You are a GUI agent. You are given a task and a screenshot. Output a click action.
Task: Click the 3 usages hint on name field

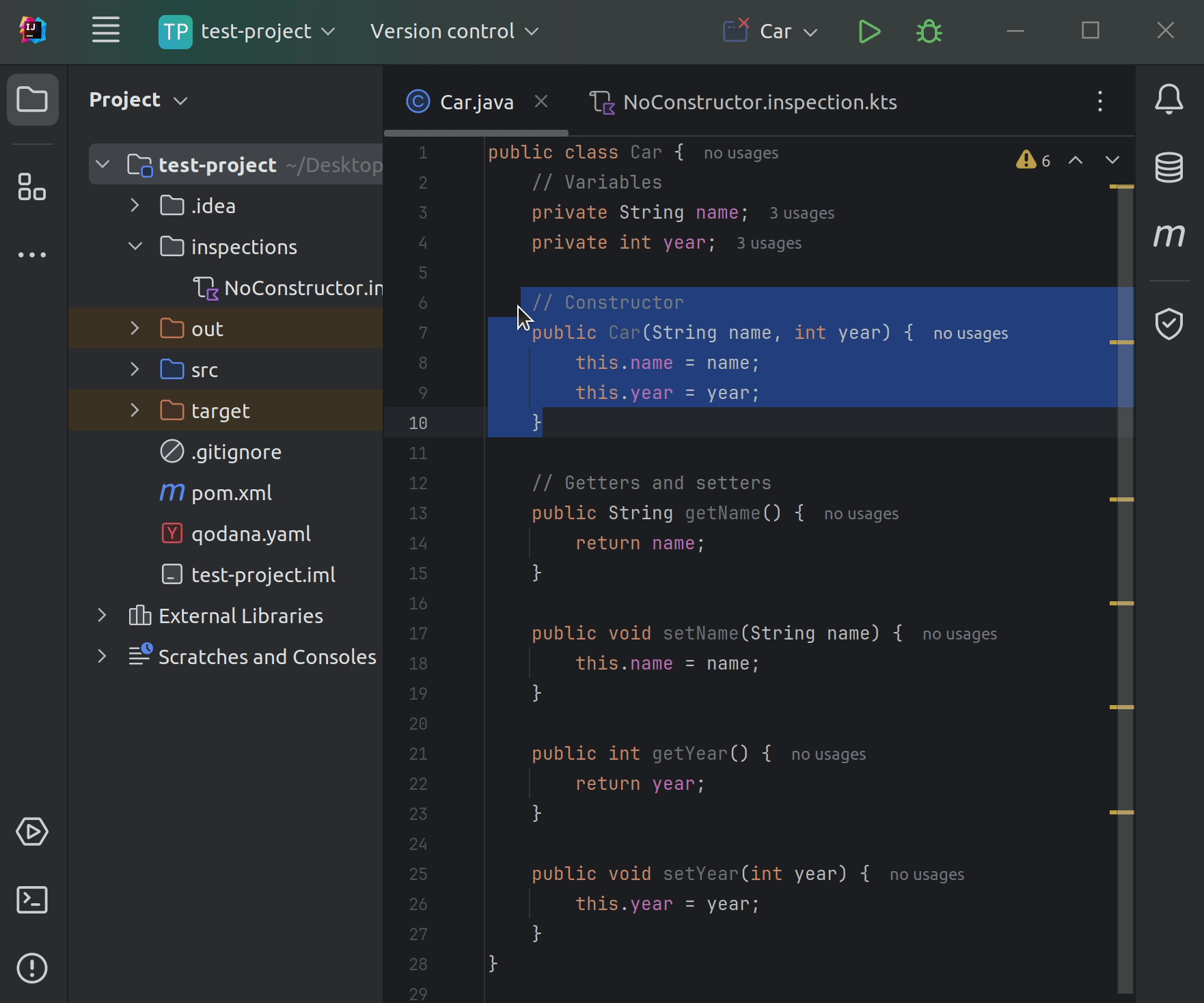[802, 212]
